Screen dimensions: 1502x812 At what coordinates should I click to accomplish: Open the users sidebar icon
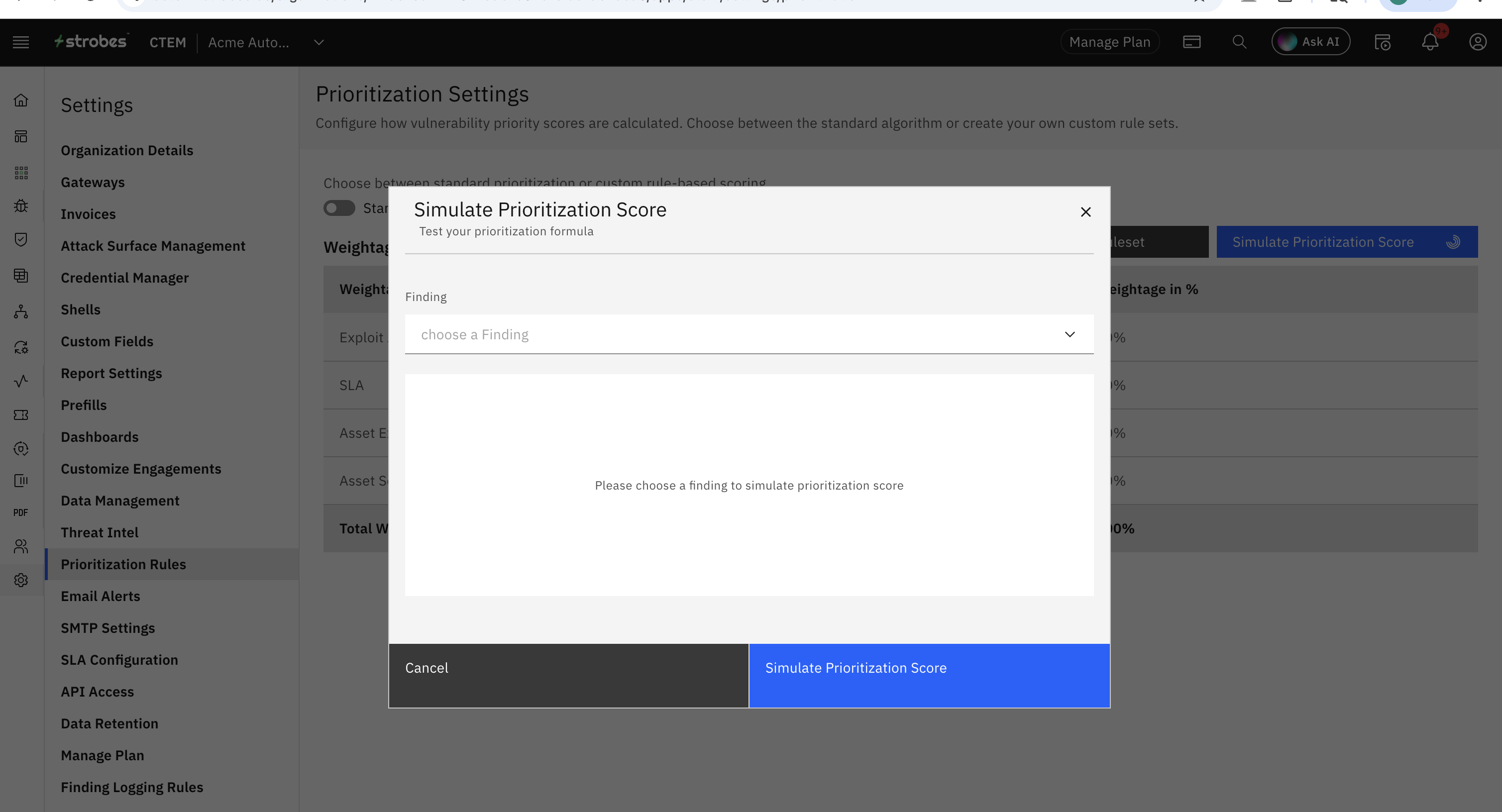[x=21, y=546]
